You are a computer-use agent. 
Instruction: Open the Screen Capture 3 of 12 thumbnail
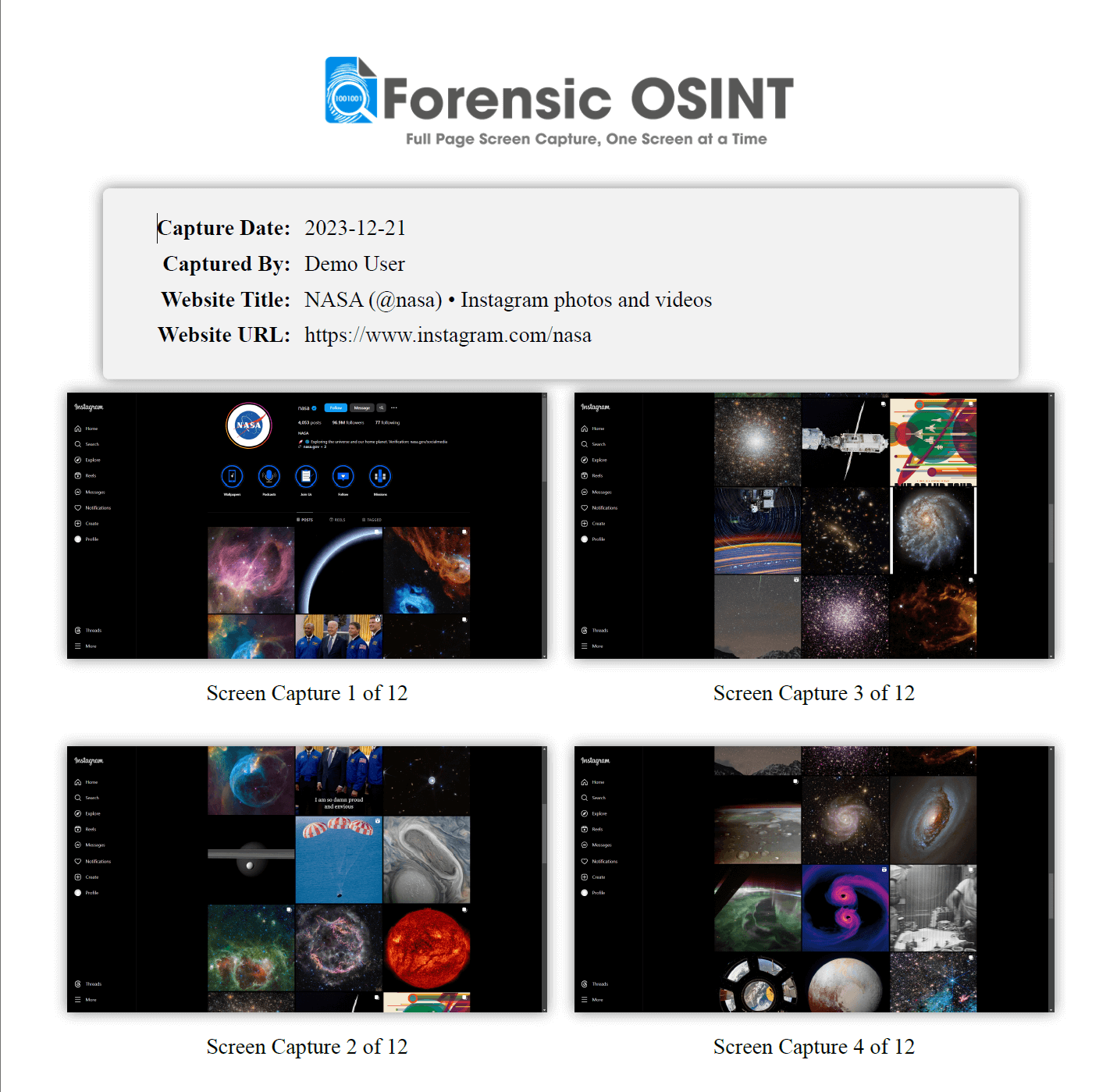[814, 525]
